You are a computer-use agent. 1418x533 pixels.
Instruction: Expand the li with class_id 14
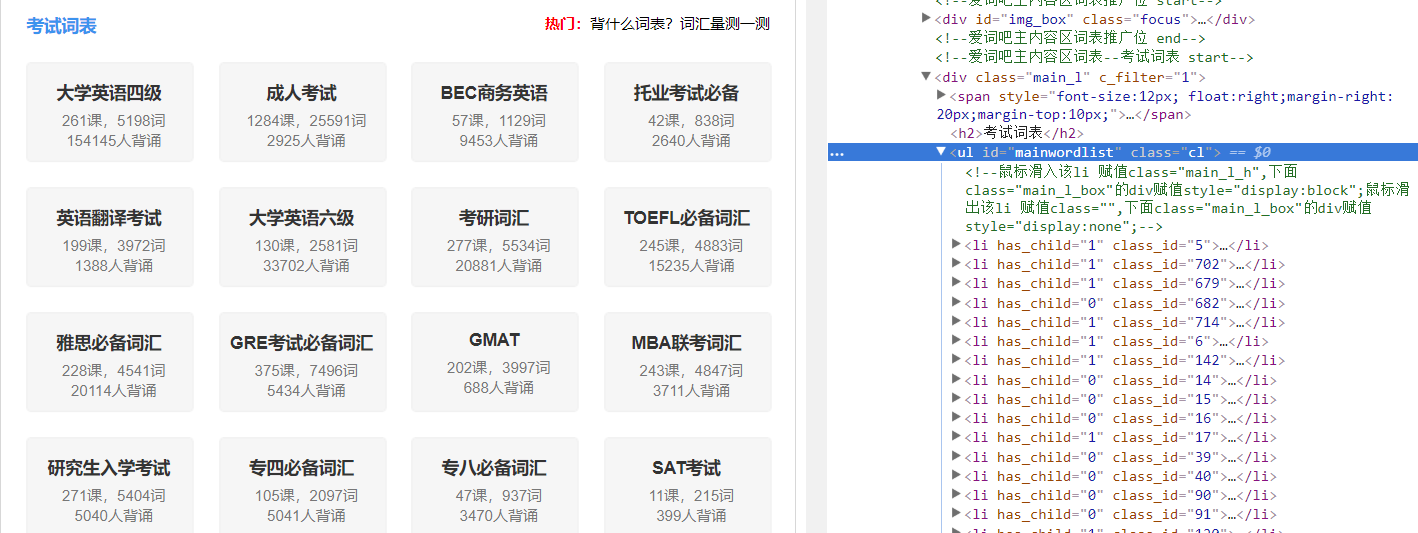(956, 378)
